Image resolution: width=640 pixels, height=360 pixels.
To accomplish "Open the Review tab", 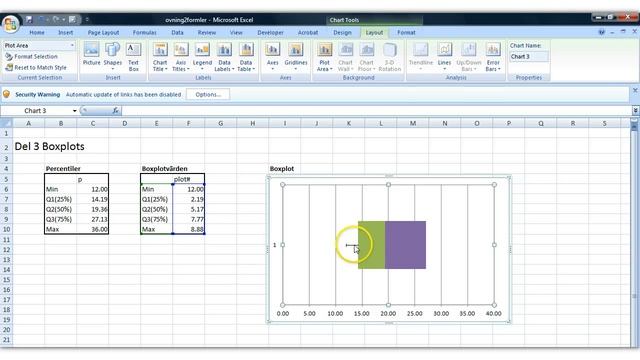I will [x=207, y=32].
